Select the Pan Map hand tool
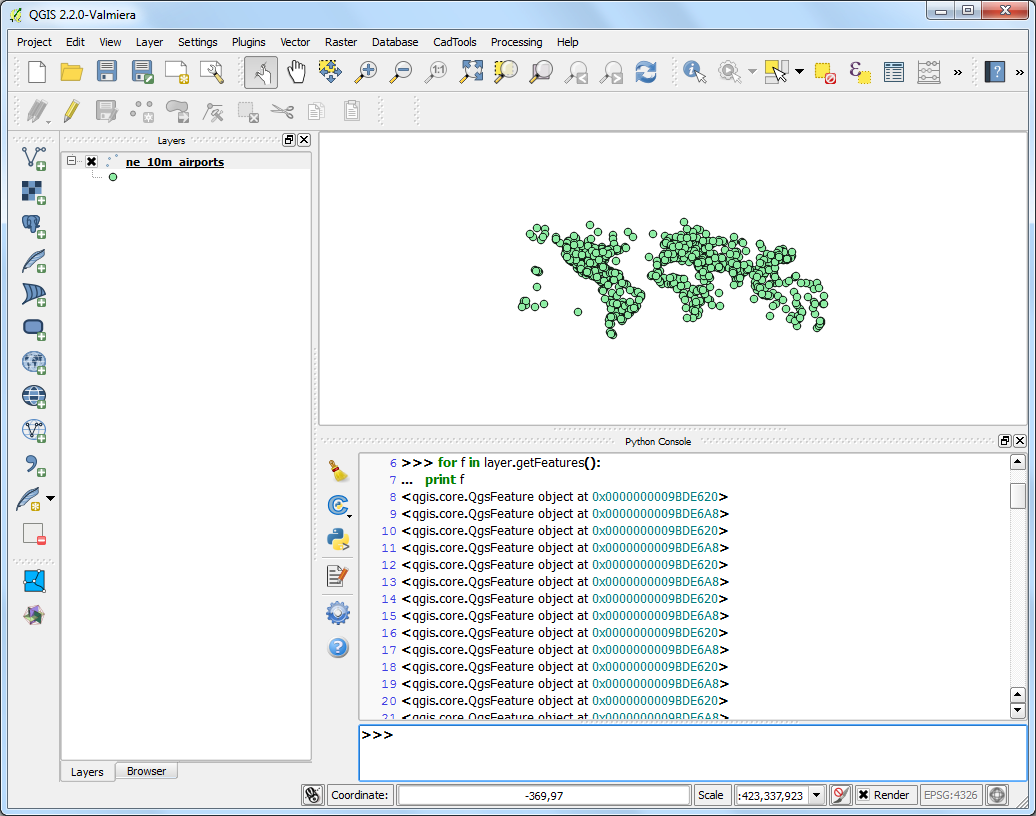This screenshot has width=1036, height=816. pos(296,71)
